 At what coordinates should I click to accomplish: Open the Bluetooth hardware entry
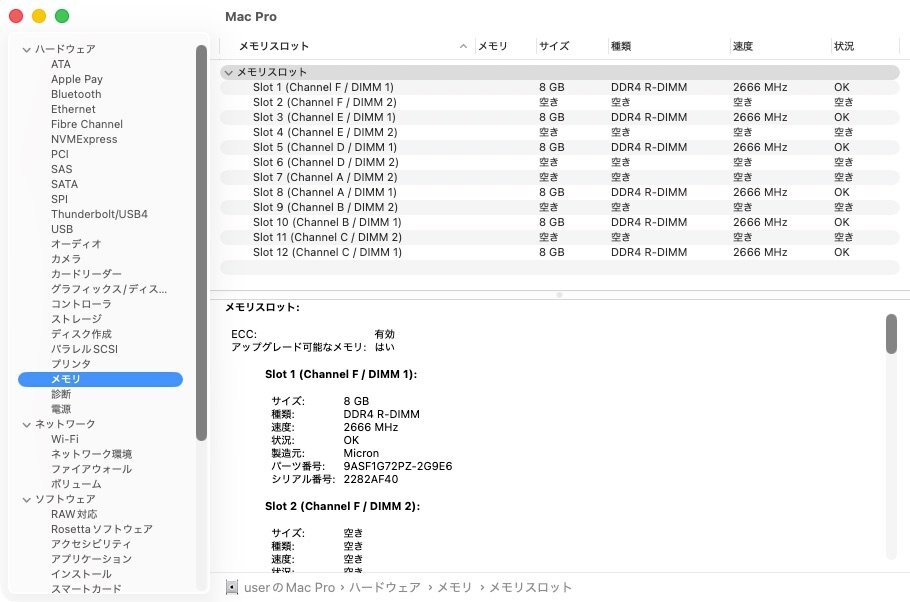tap(76, 94)
